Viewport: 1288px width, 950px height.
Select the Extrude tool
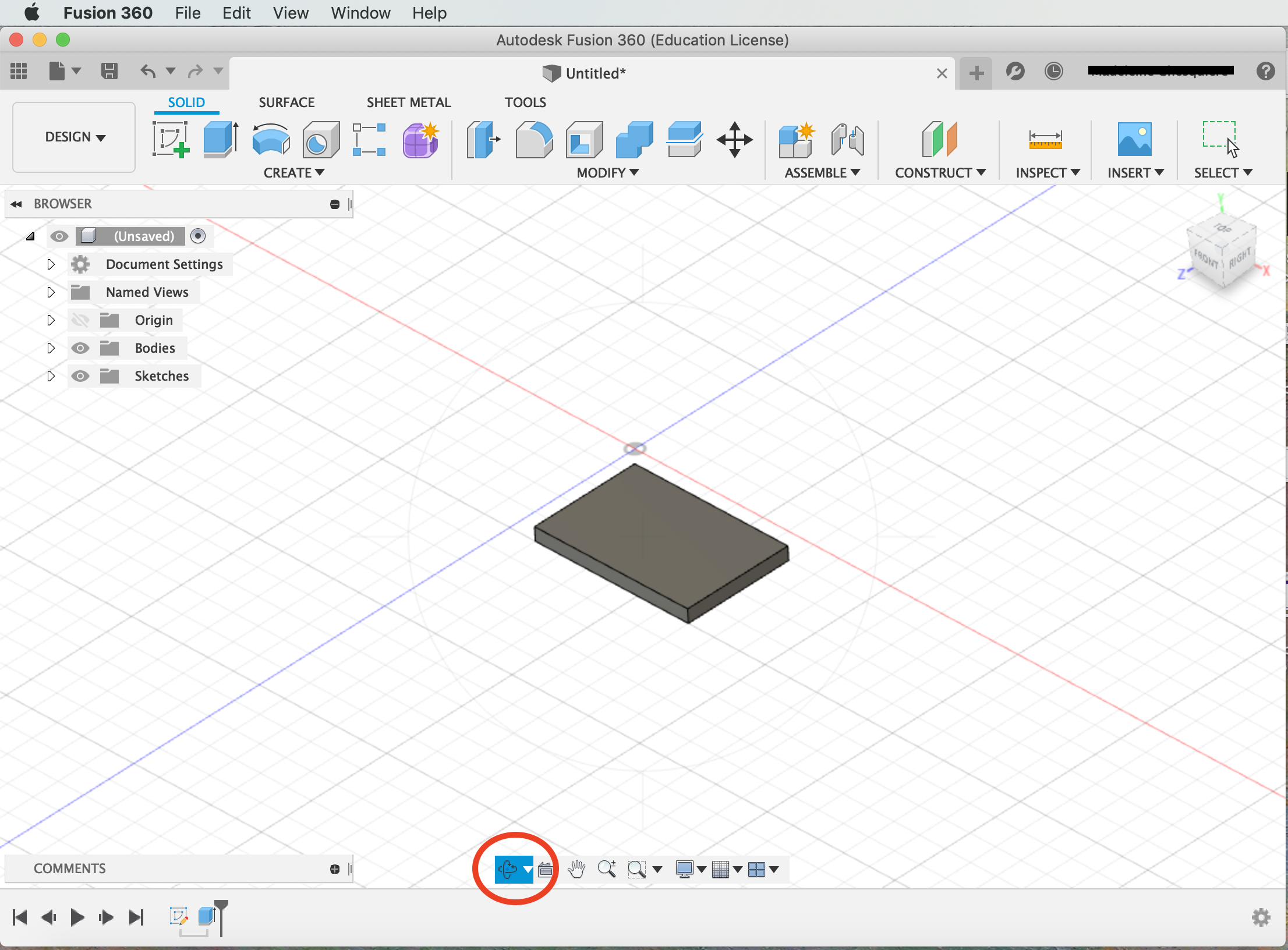click(221, 139)
